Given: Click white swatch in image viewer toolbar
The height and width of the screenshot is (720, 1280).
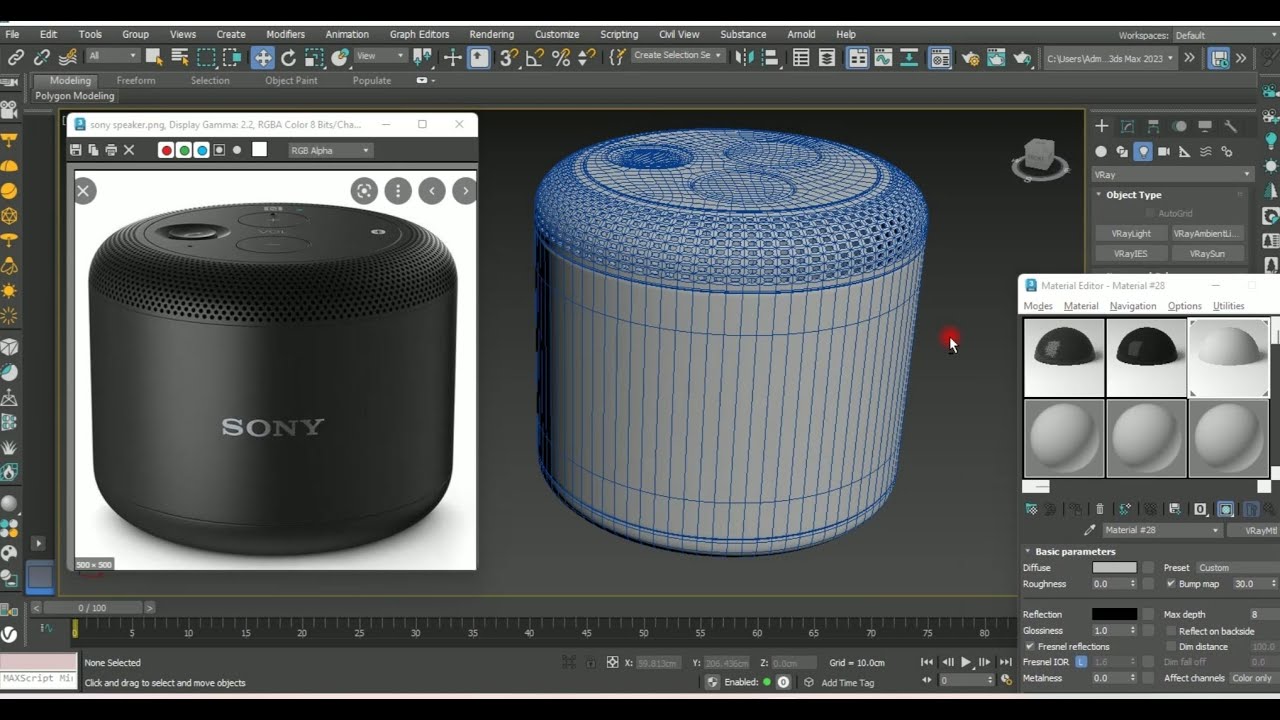Looking at the screenshot, I should [x=259, y=150].
